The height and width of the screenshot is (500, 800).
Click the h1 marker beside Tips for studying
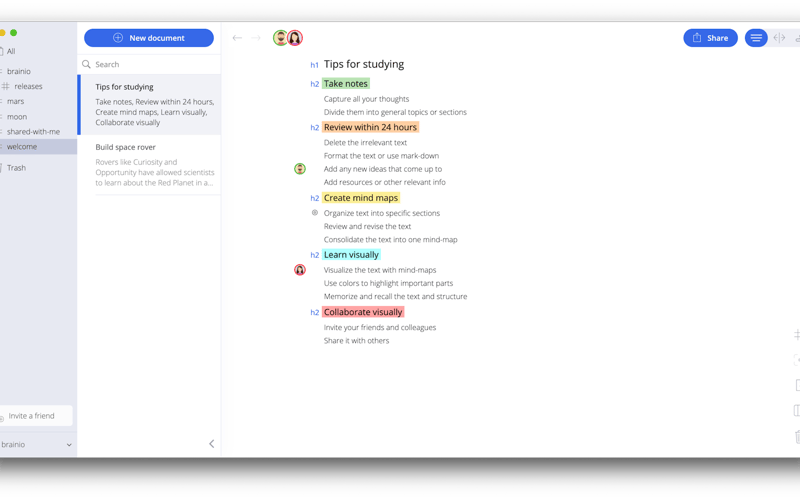pos(314,65)
